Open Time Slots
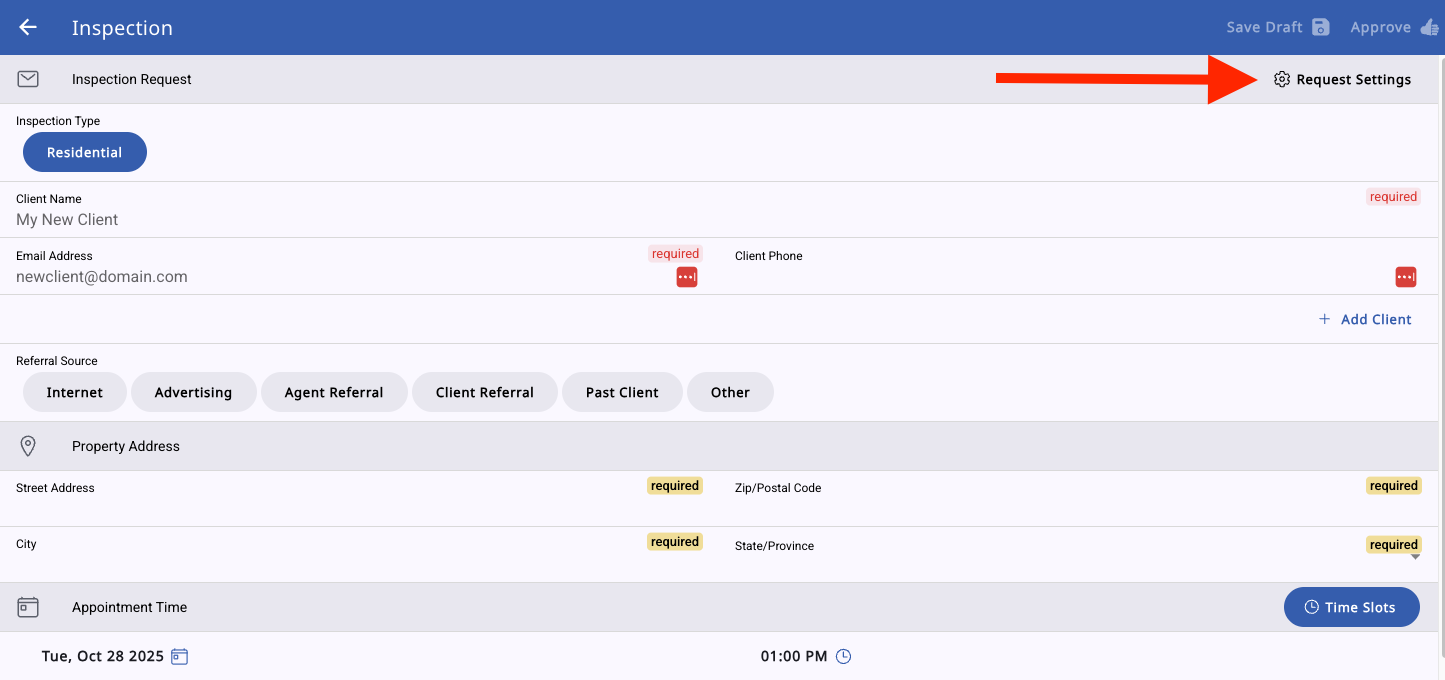 click(x=1351, y=607)
